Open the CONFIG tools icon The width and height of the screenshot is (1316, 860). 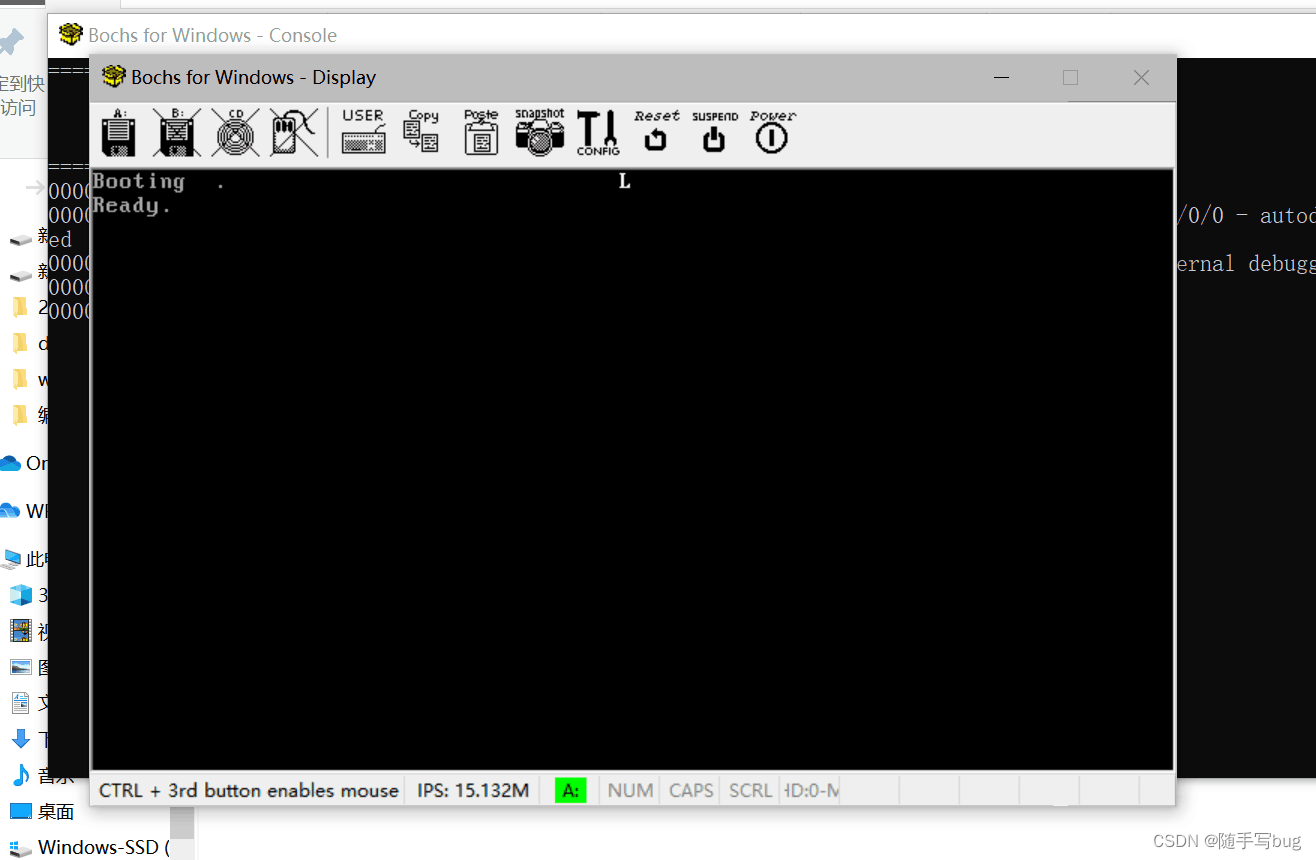598,132
